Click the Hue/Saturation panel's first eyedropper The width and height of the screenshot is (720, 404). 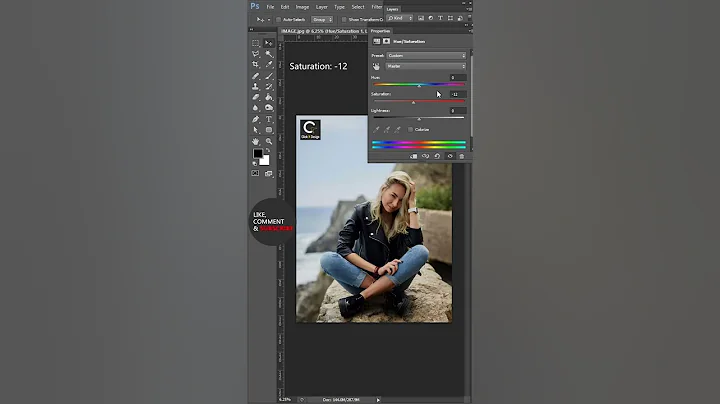point(377,130)
